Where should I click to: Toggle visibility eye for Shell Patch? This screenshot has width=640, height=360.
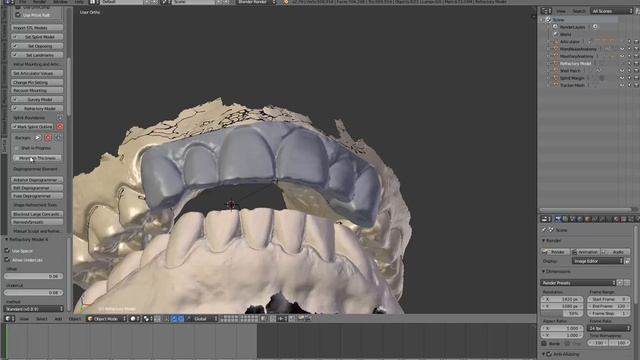click(x=622, y=71)
